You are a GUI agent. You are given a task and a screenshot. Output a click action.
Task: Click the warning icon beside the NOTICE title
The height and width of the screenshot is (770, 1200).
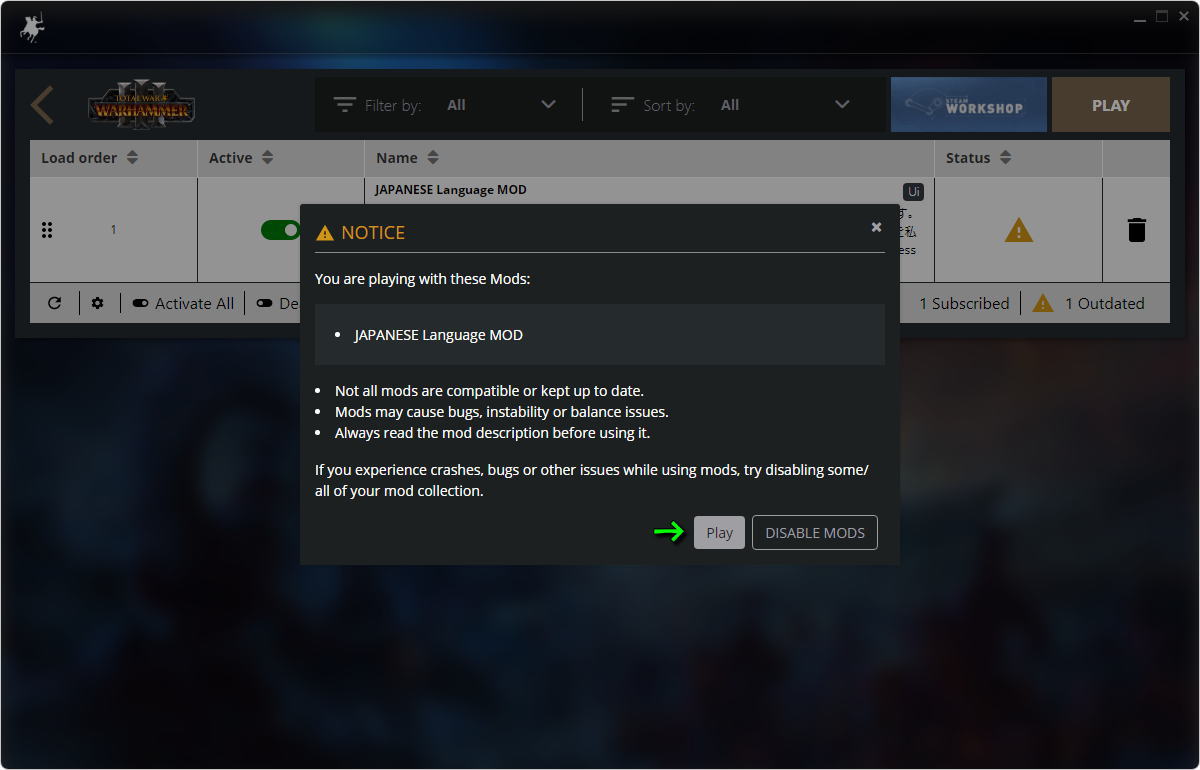324,233
